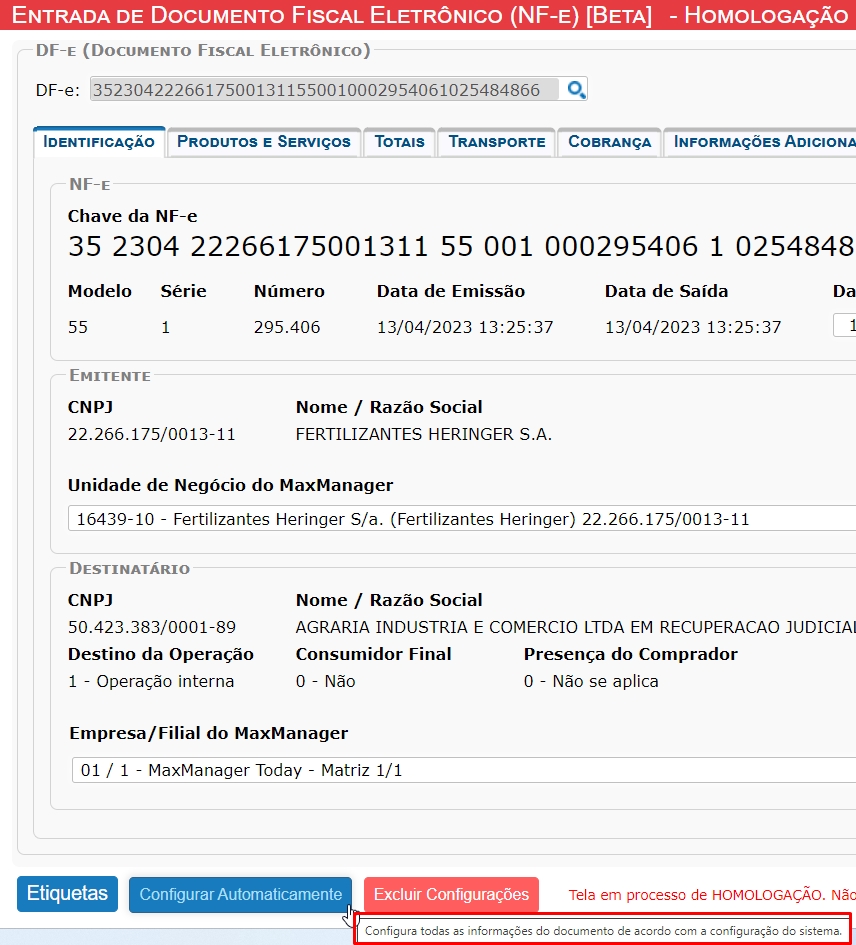Open the Cobrança tab

(x=609, y=142)
